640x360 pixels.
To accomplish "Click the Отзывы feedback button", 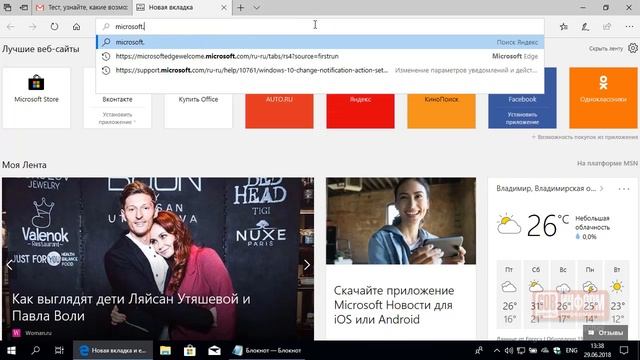I will pos(605,333).
